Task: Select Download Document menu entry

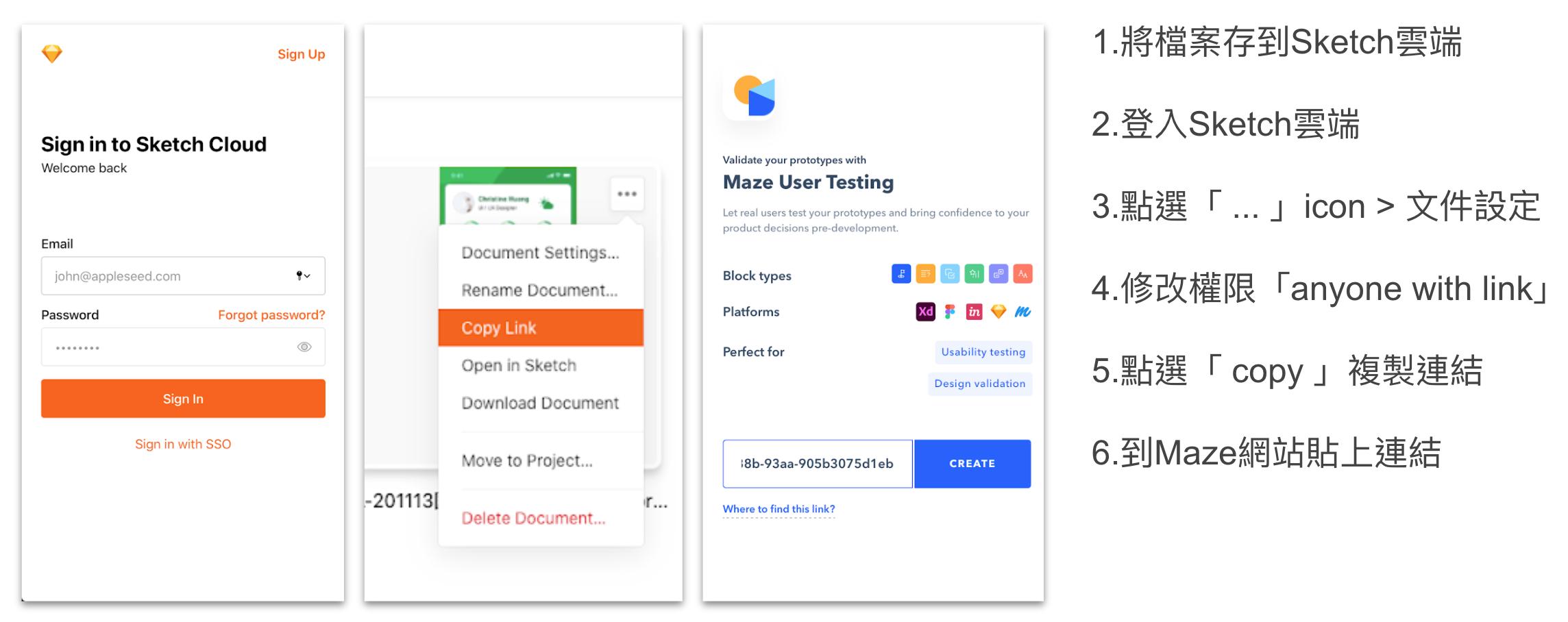Action: [541, 403]
